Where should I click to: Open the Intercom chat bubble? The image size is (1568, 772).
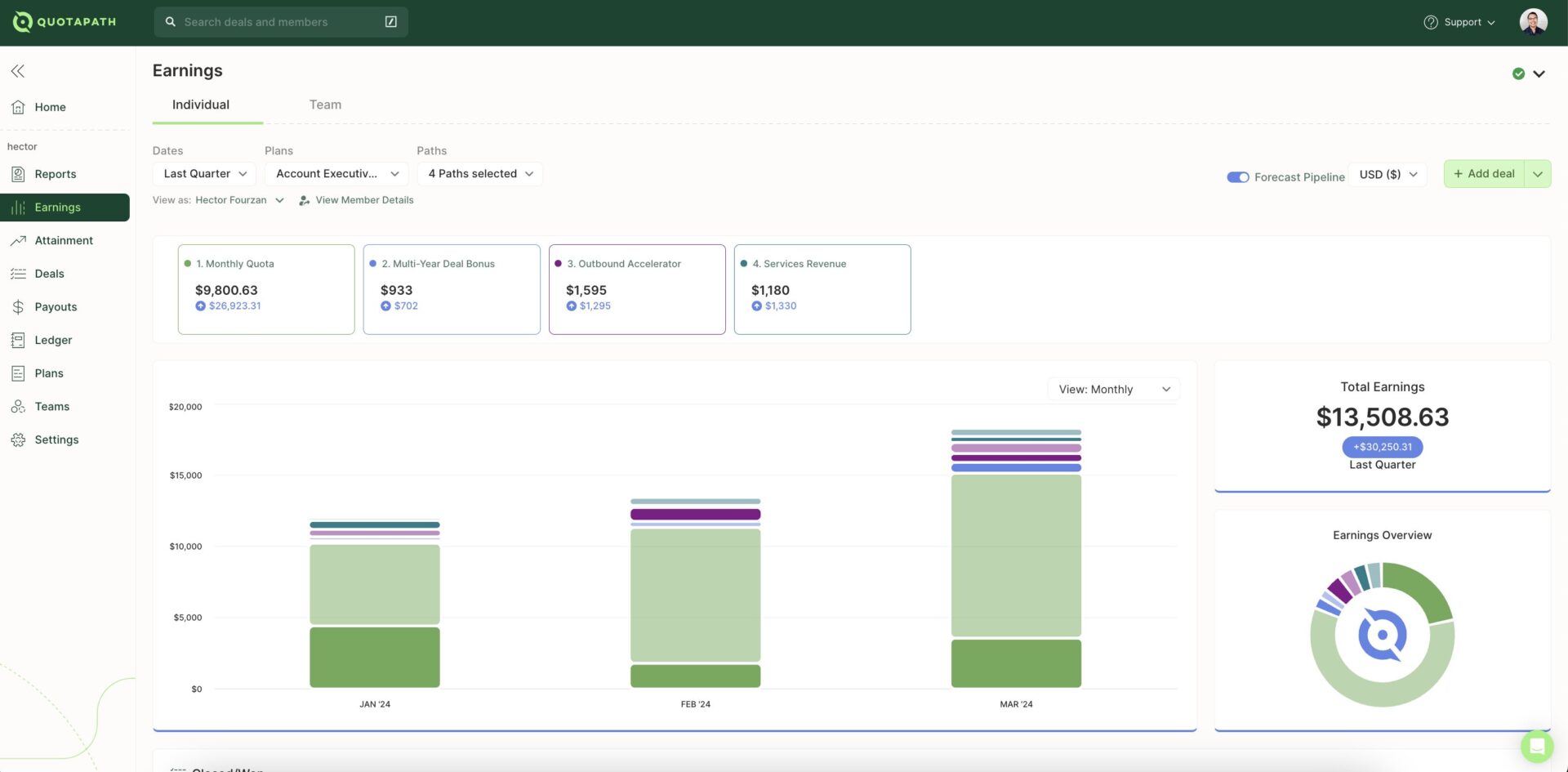coord(1538,746)
